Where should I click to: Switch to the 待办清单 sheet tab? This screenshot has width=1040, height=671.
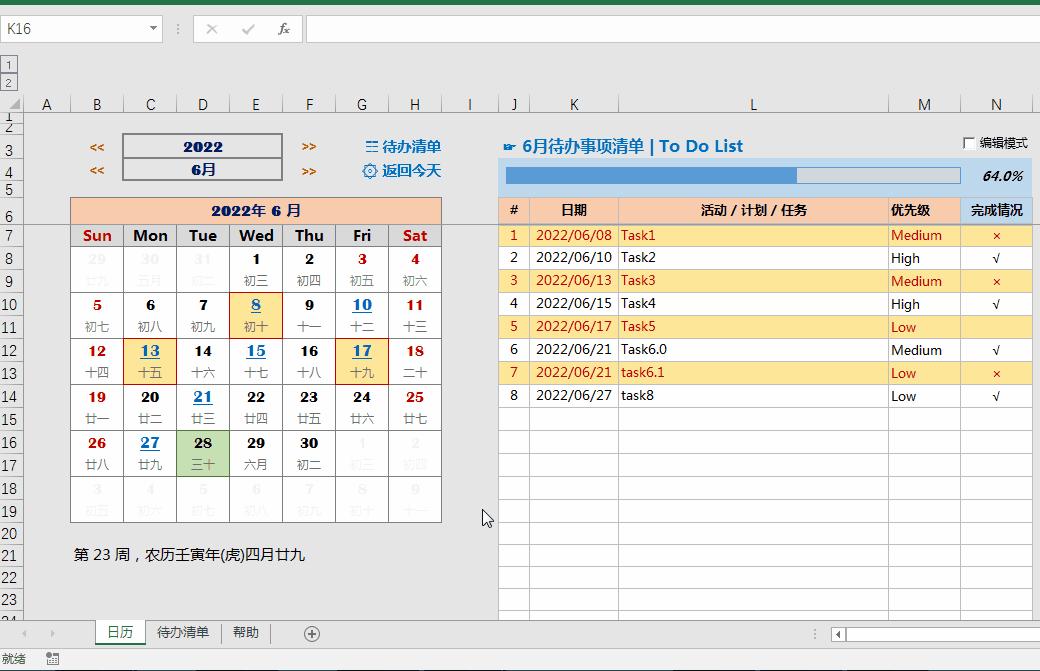(x=183, y=633)
